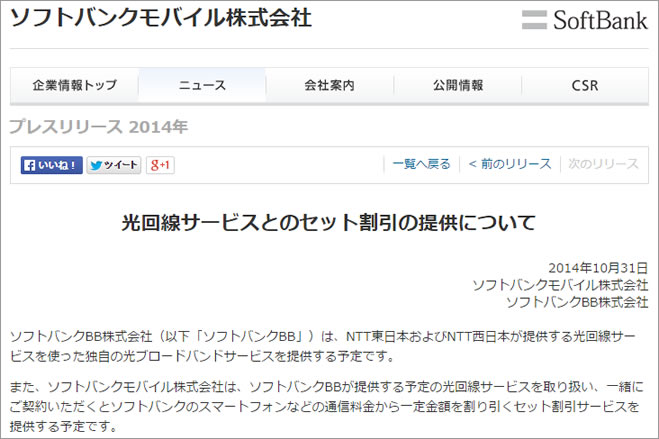Click ソフトバンクBB株式会社 below the date
This screenshot has width=659, height=439.
point(577,302)
